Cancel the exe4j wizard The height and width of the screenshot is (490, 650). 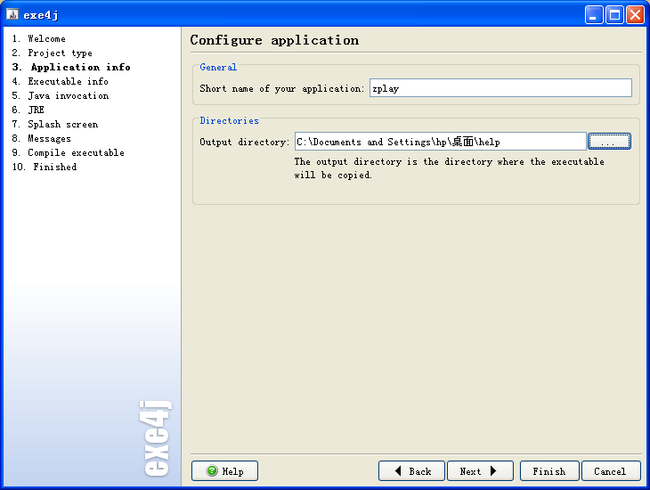[611, 471]
